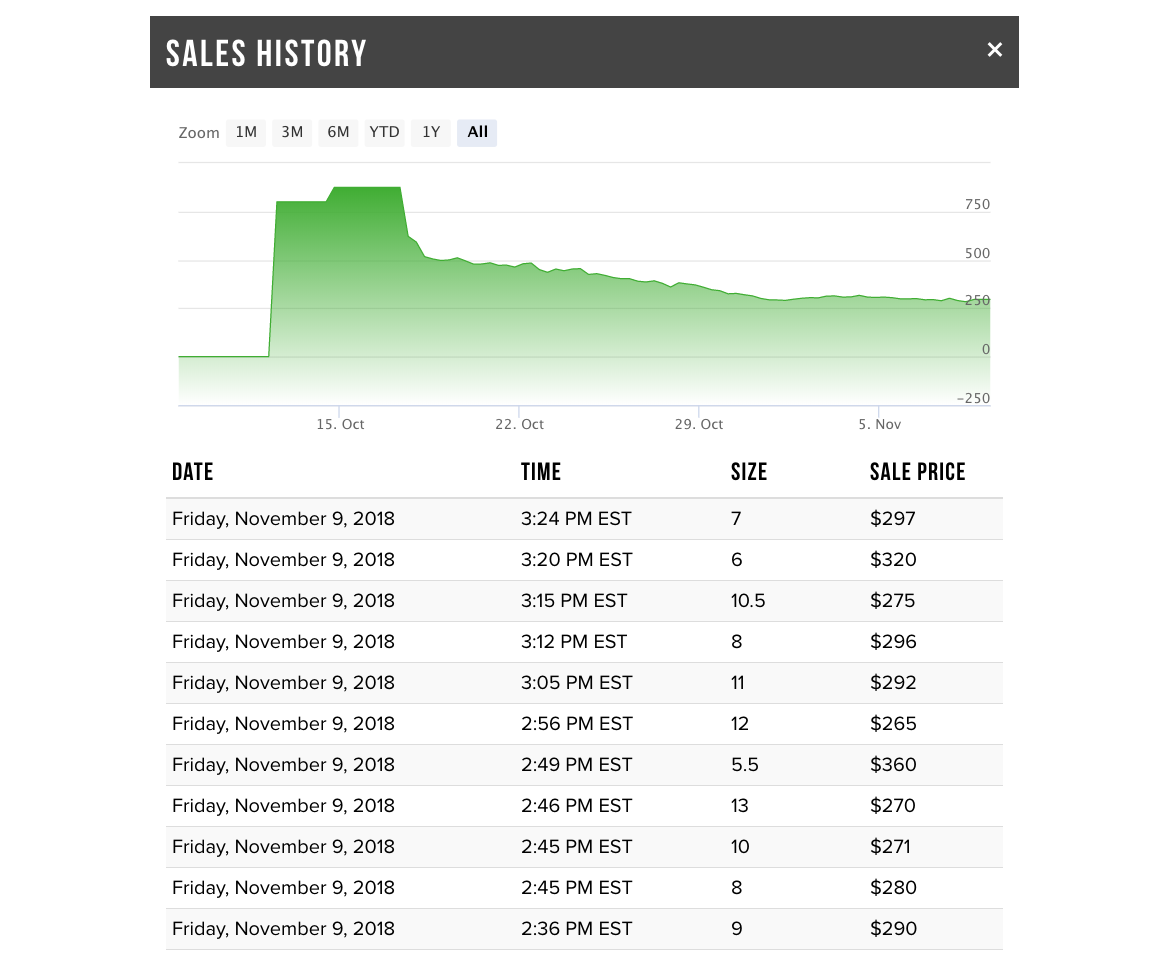
Task: Click the Sale Price column header
Action: coord(917,472)
